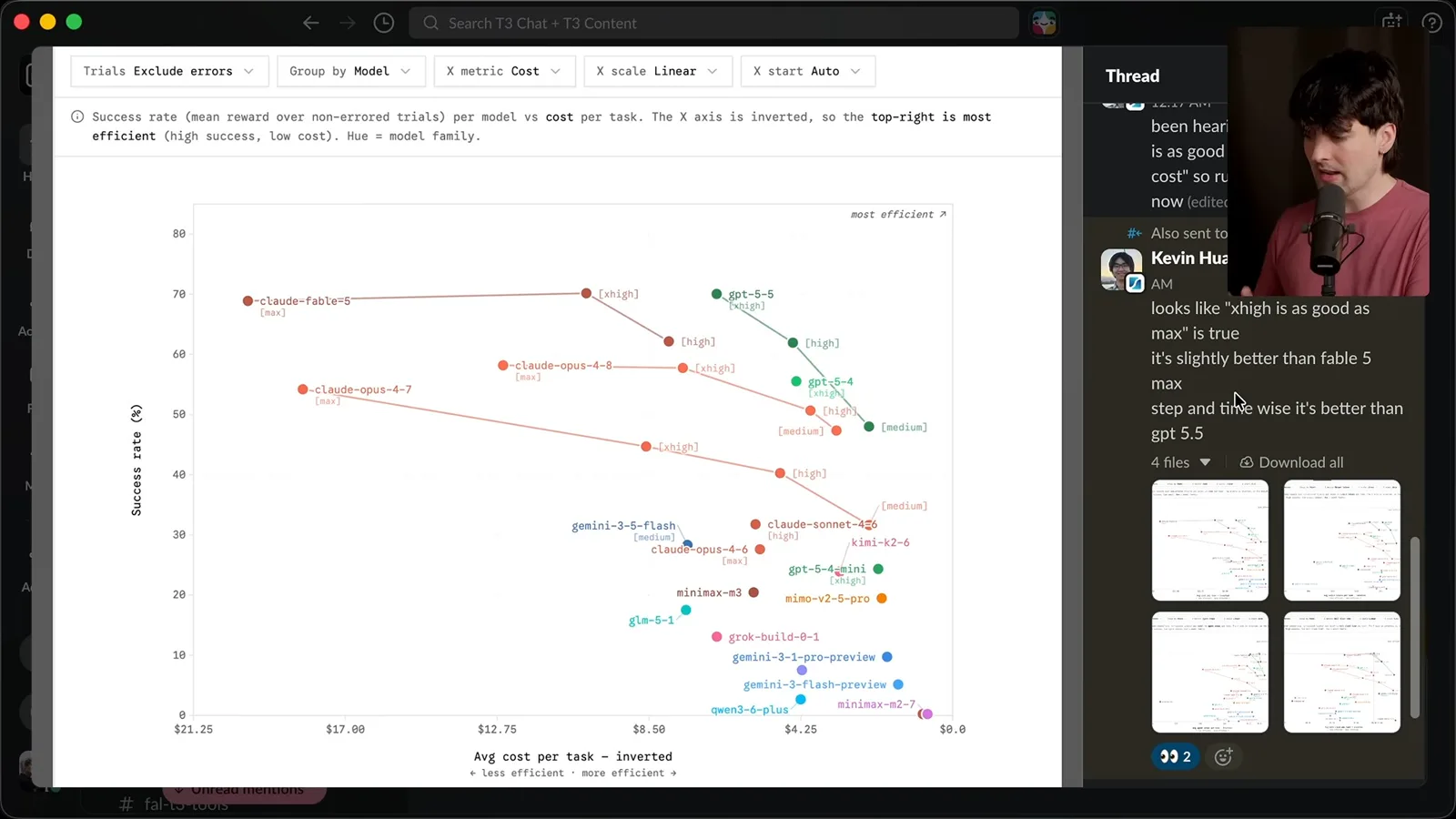Screen dimensions: 1456x819
Task: Click the gpt-5-4-mini green data point
Action: (x=878, y=569)
